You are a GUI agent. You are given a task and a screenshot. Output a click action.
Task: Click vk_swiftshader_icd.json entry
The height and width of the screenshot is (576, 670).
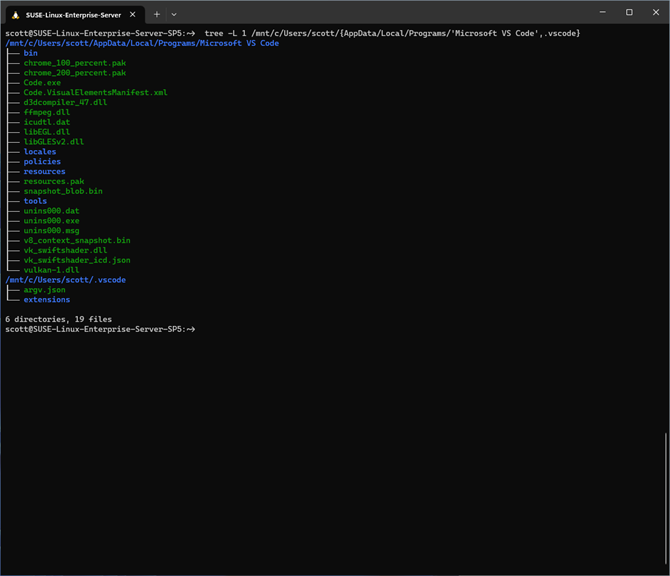[77, 260]
